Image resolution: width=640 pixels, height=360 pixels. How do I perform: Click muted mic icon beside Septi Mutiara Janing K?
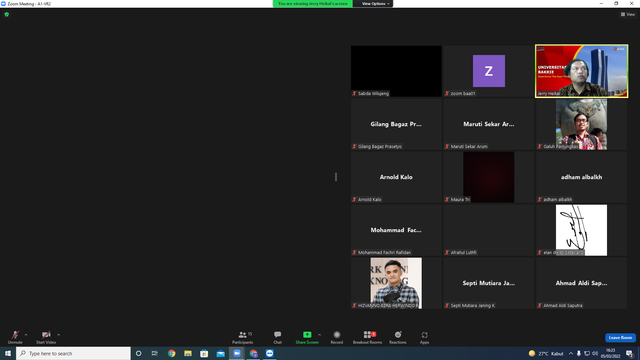click(x=447, y=305)
